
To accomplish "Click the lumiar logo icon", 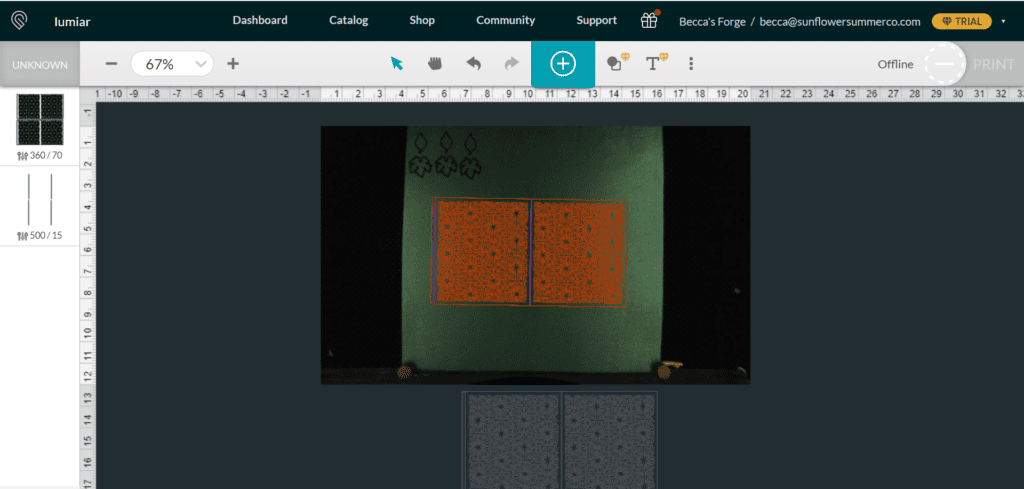I will [x=20, y=21].
